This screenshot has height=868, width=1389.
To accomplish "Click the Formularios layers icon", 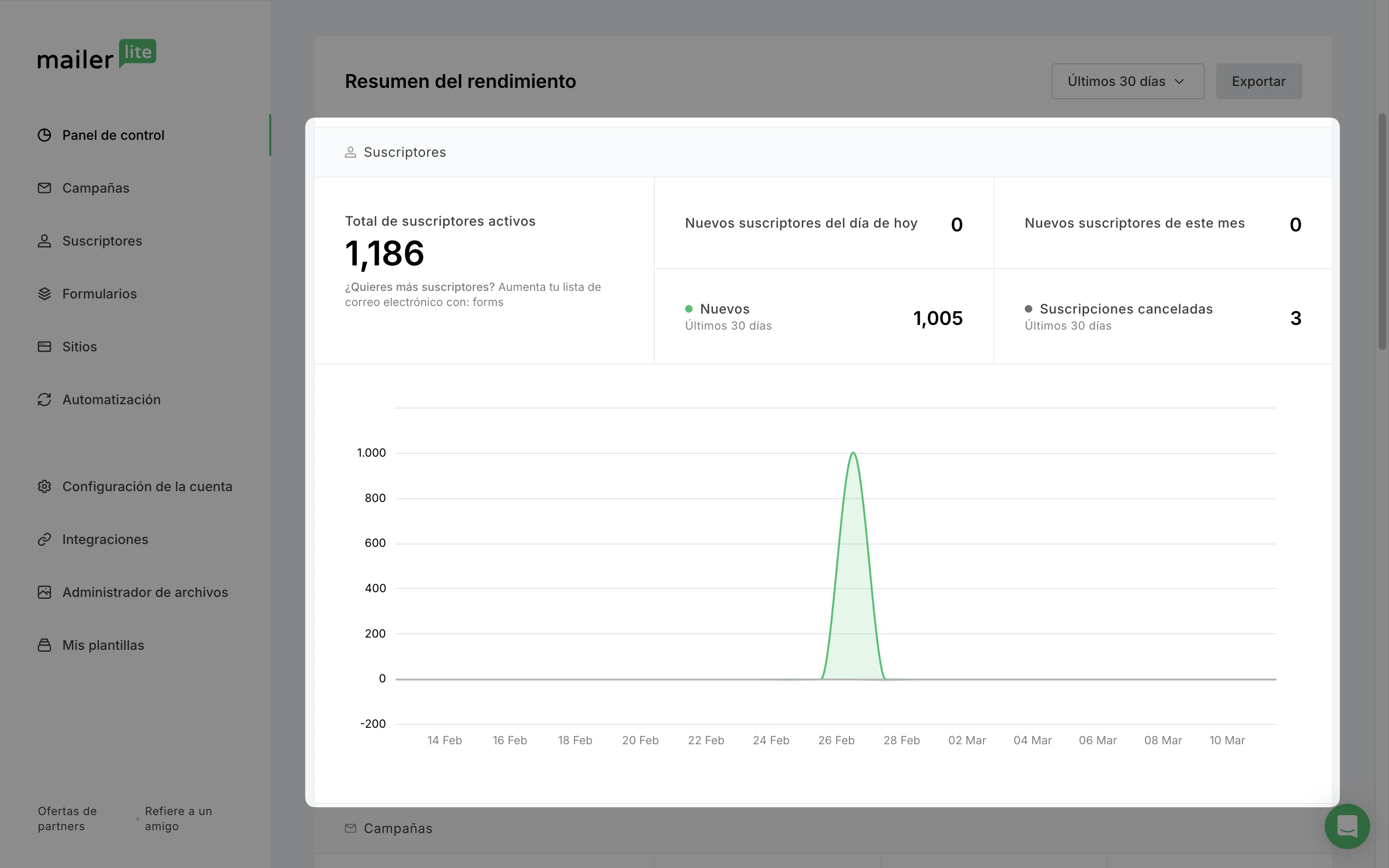I will coord(44,293).
